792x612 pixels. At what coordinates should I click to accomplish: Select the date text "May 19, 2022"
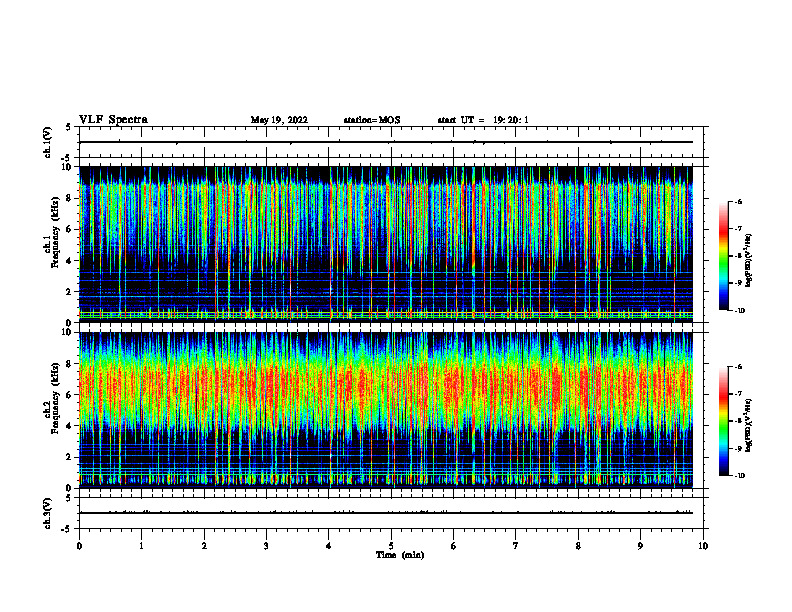279,120
